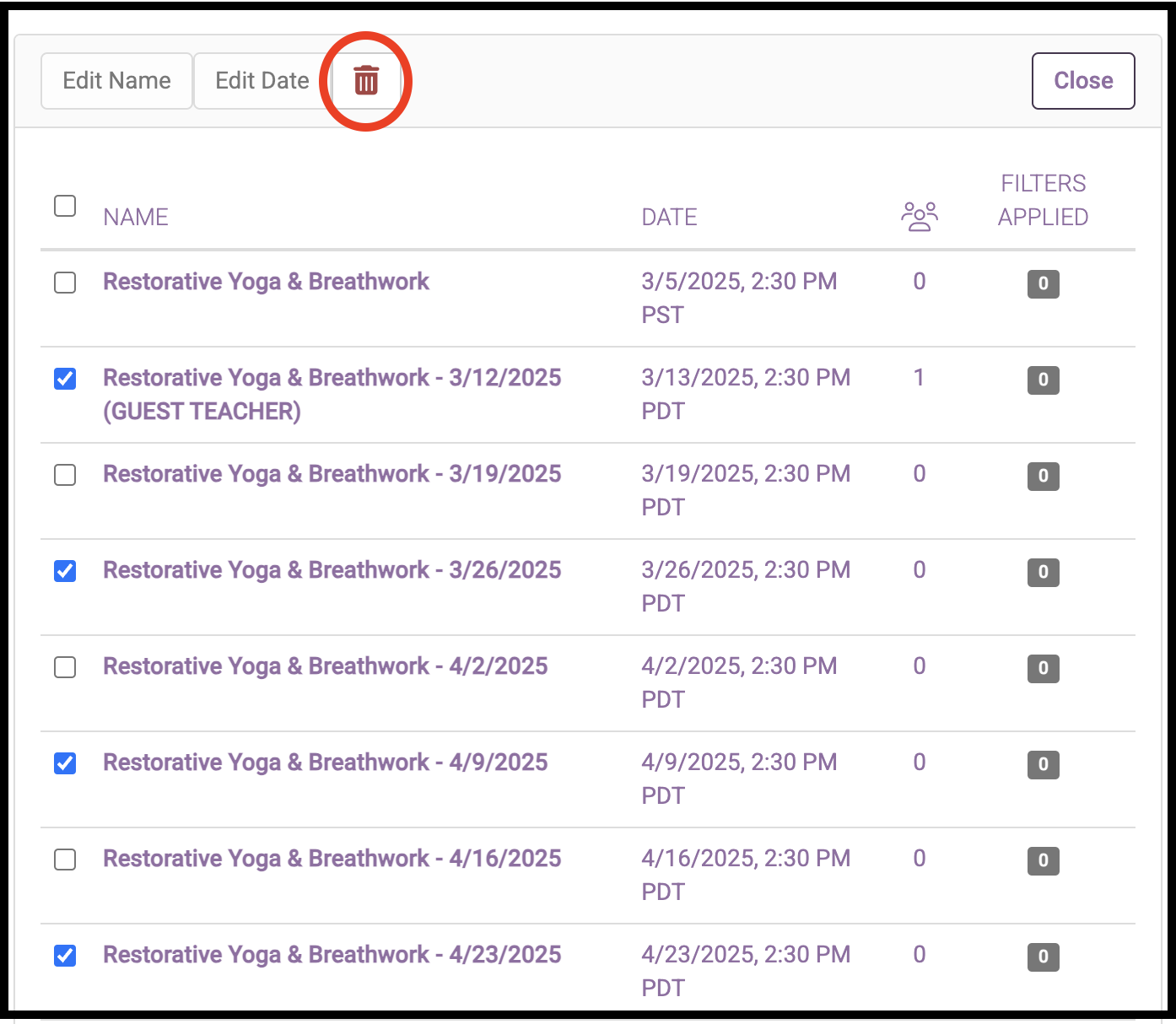Screen dimensions: 1176x1024
Task: Open Restorative Yoga & Breathwork - 4/16/2025 link
Action: (332, 859)
